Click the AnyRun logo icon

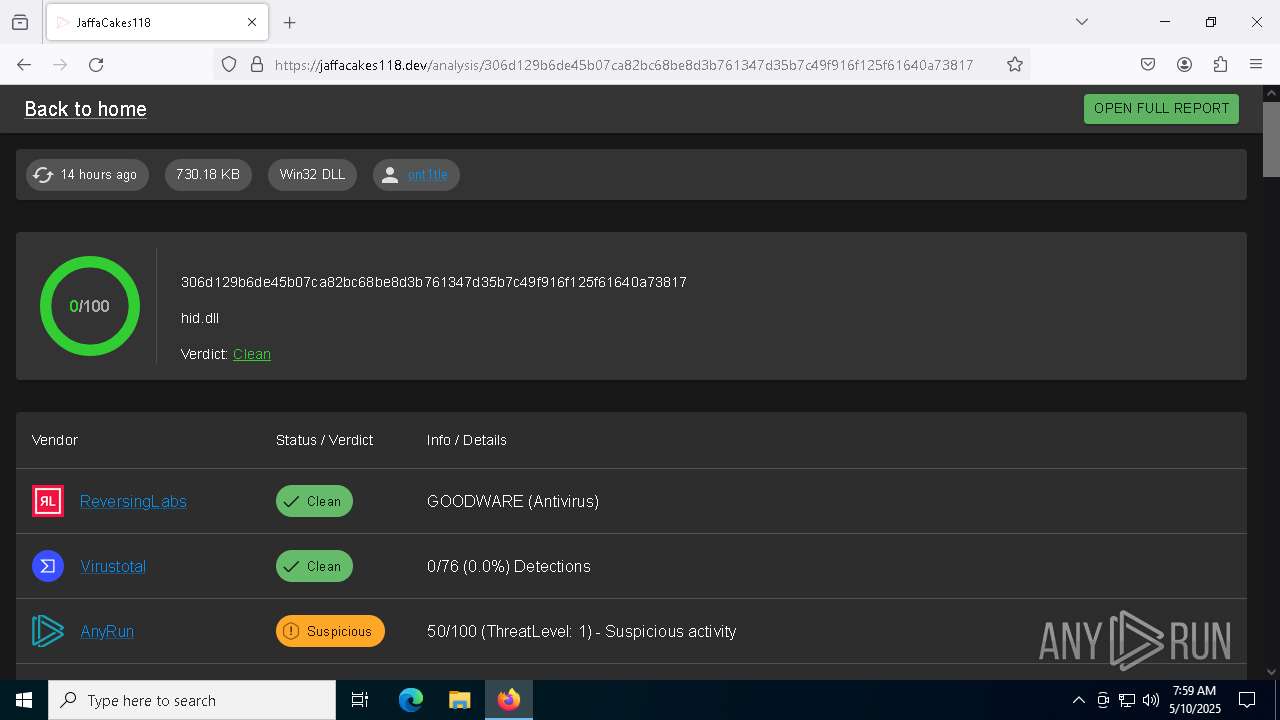(x=48, y=631)
